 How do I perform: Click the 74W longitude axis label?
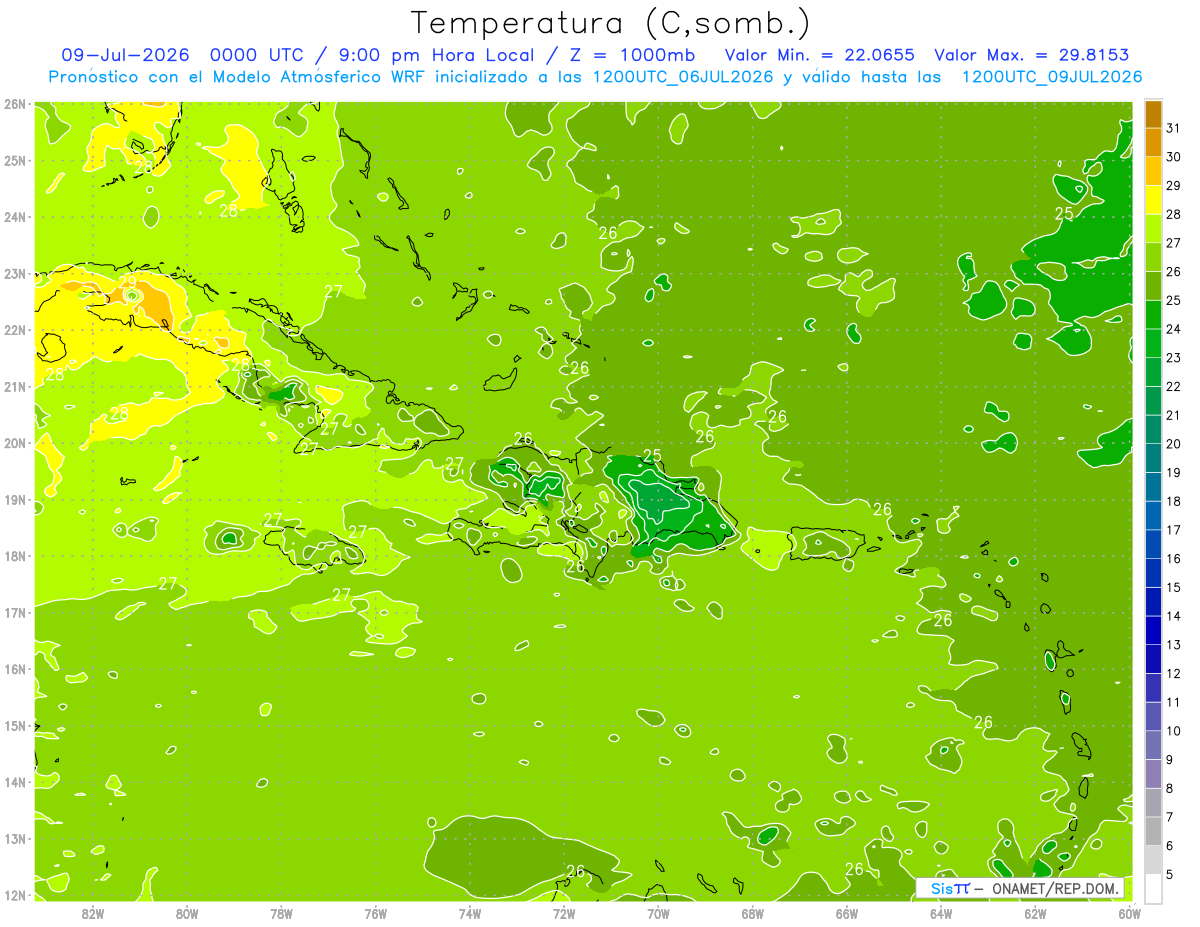click(470, 914)
